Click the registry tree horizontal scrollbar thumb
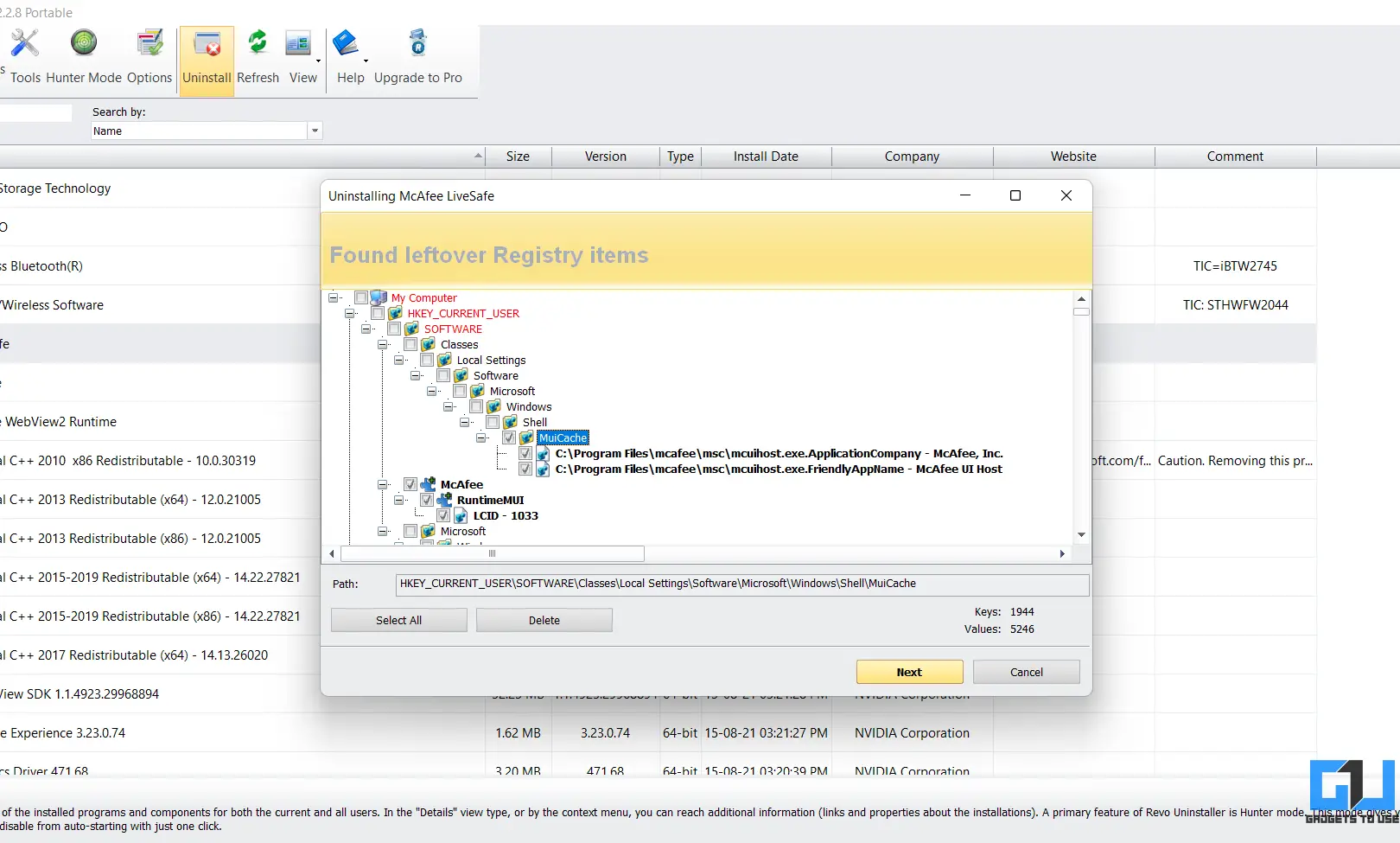1400x843 pixels. [493, 553]
